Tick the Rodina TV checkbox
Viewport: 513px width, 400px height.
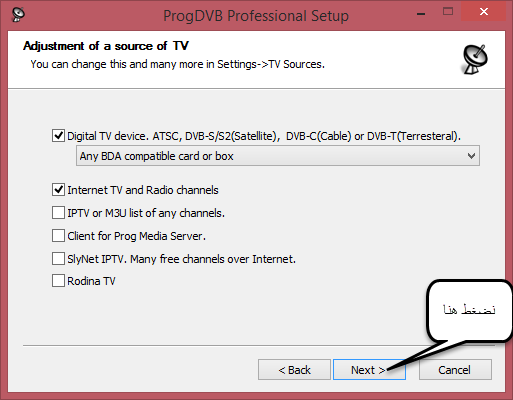(x=58, y=280)
